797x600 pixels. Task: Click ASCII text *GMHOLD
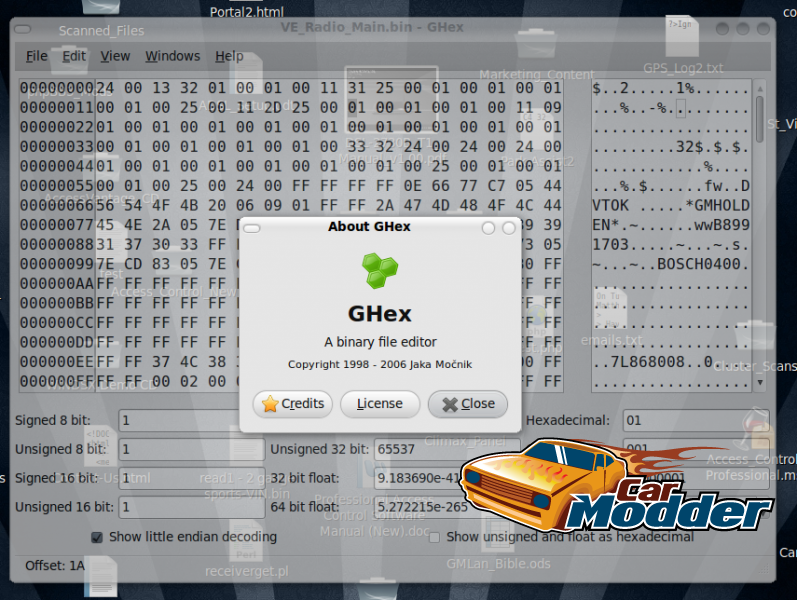[x=717, y=205]
